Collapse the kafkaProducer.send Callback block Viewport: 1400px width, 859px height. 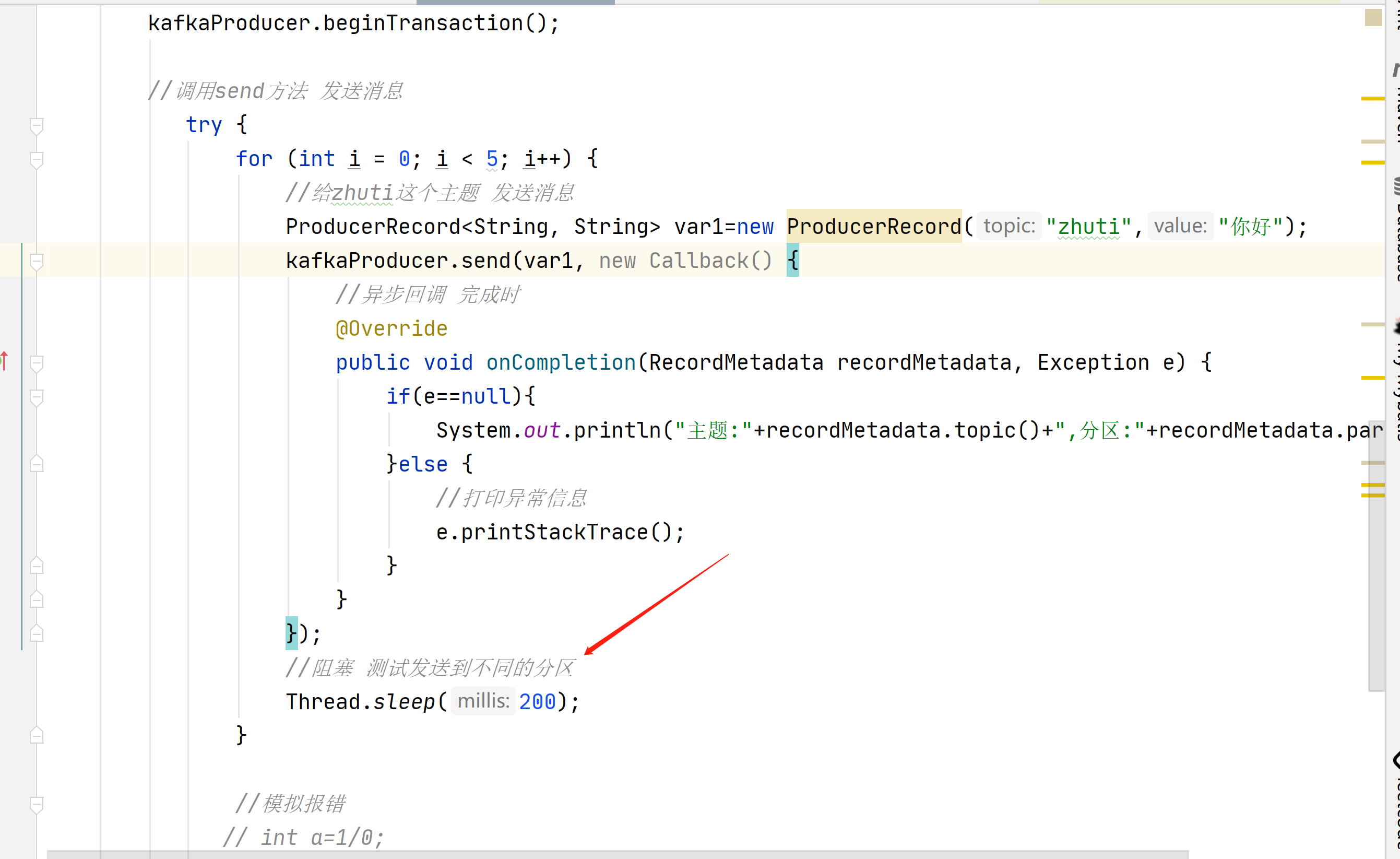(x=37, y=262)
